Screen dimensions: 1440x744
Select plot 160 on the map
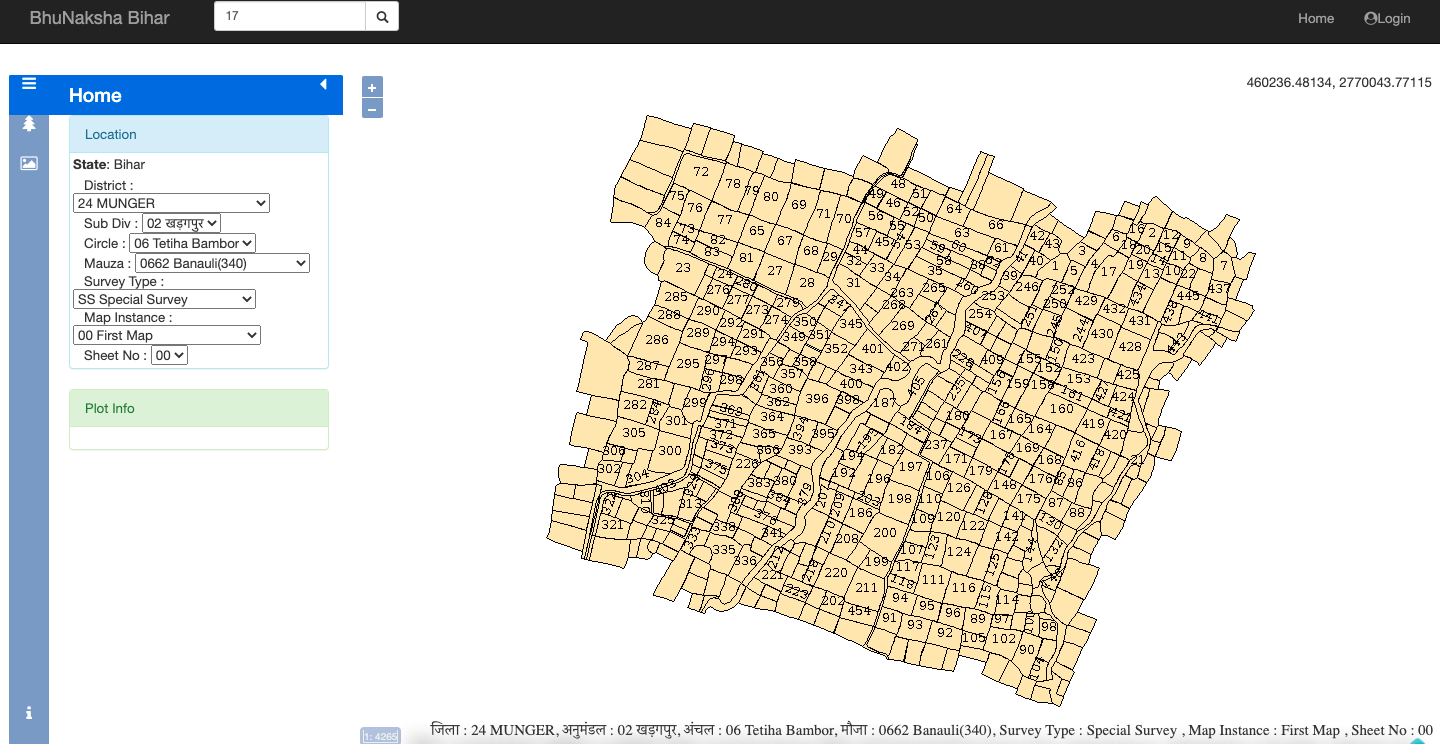coord(1061,408)
